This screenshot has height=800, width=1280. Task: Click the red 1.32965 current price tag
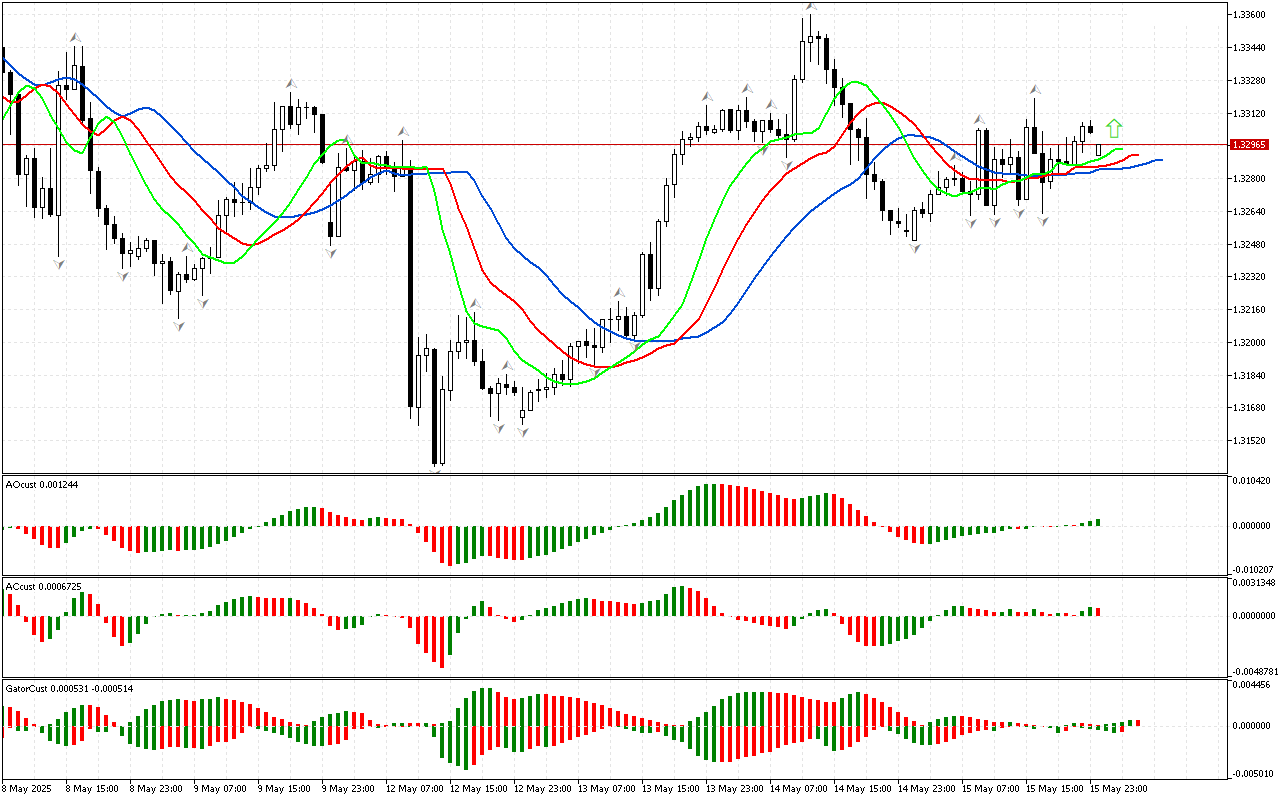click(1250, 144)
